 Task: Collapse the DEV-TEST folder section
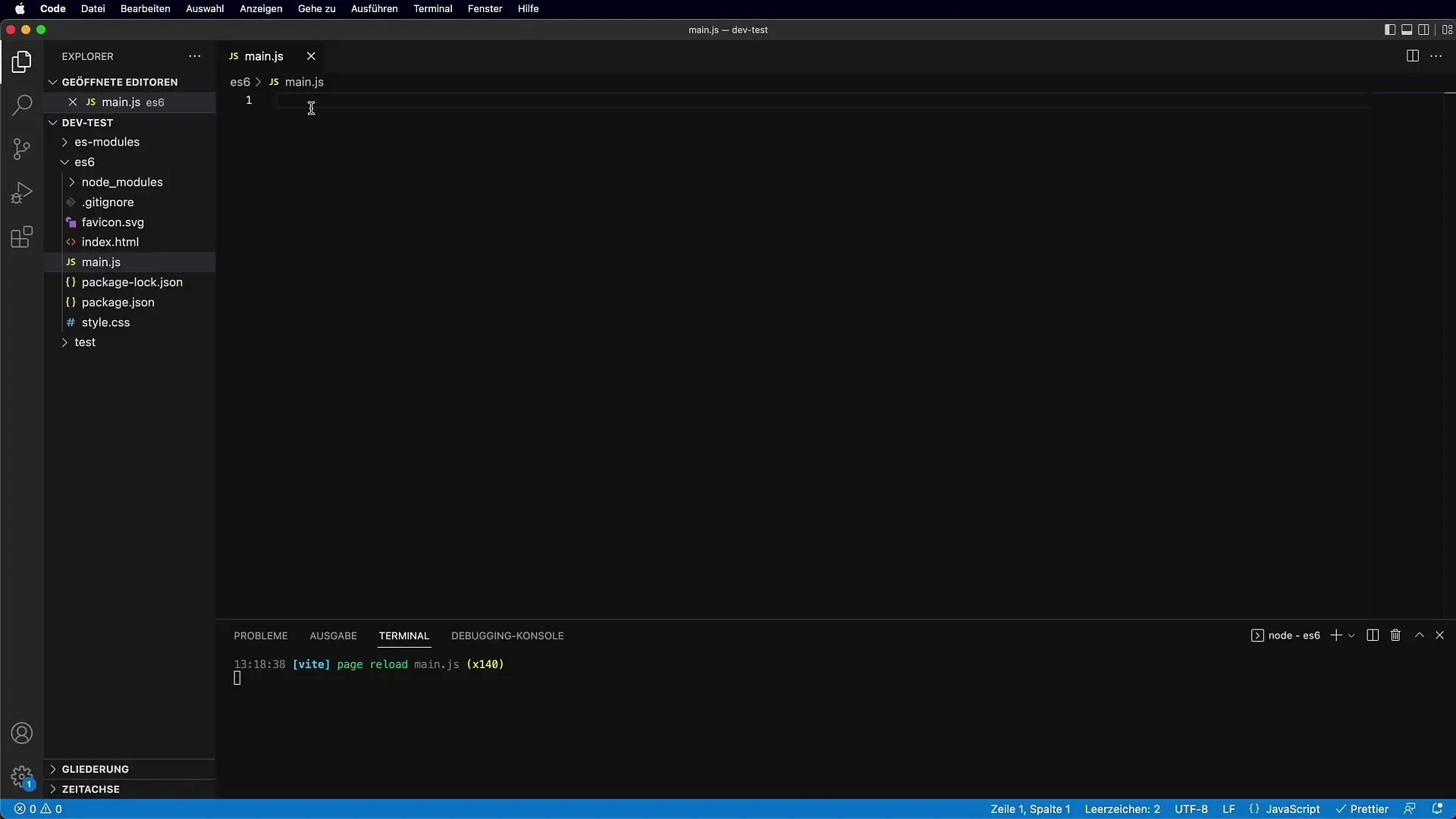click(x=130, y=122)
